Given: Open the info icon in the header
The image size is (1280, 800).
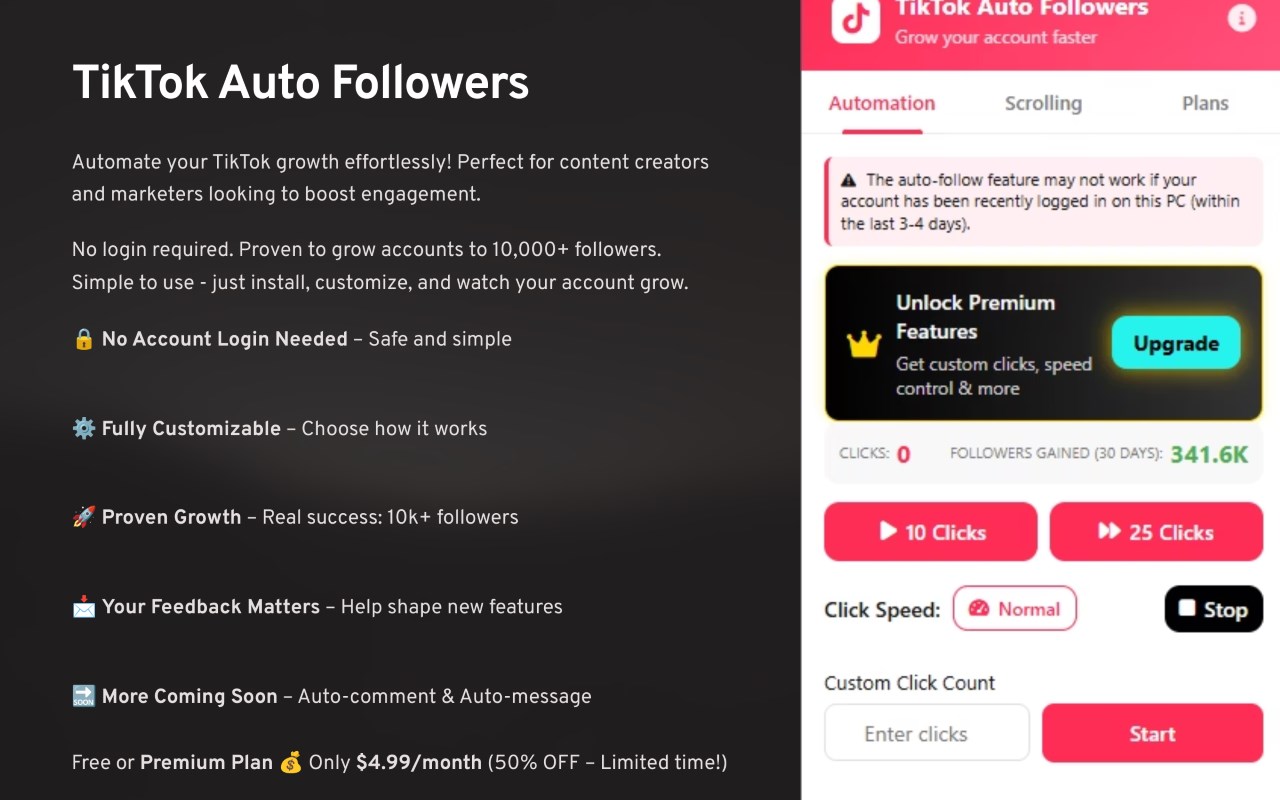Looking at the screenshot, I should point(1241,18).
